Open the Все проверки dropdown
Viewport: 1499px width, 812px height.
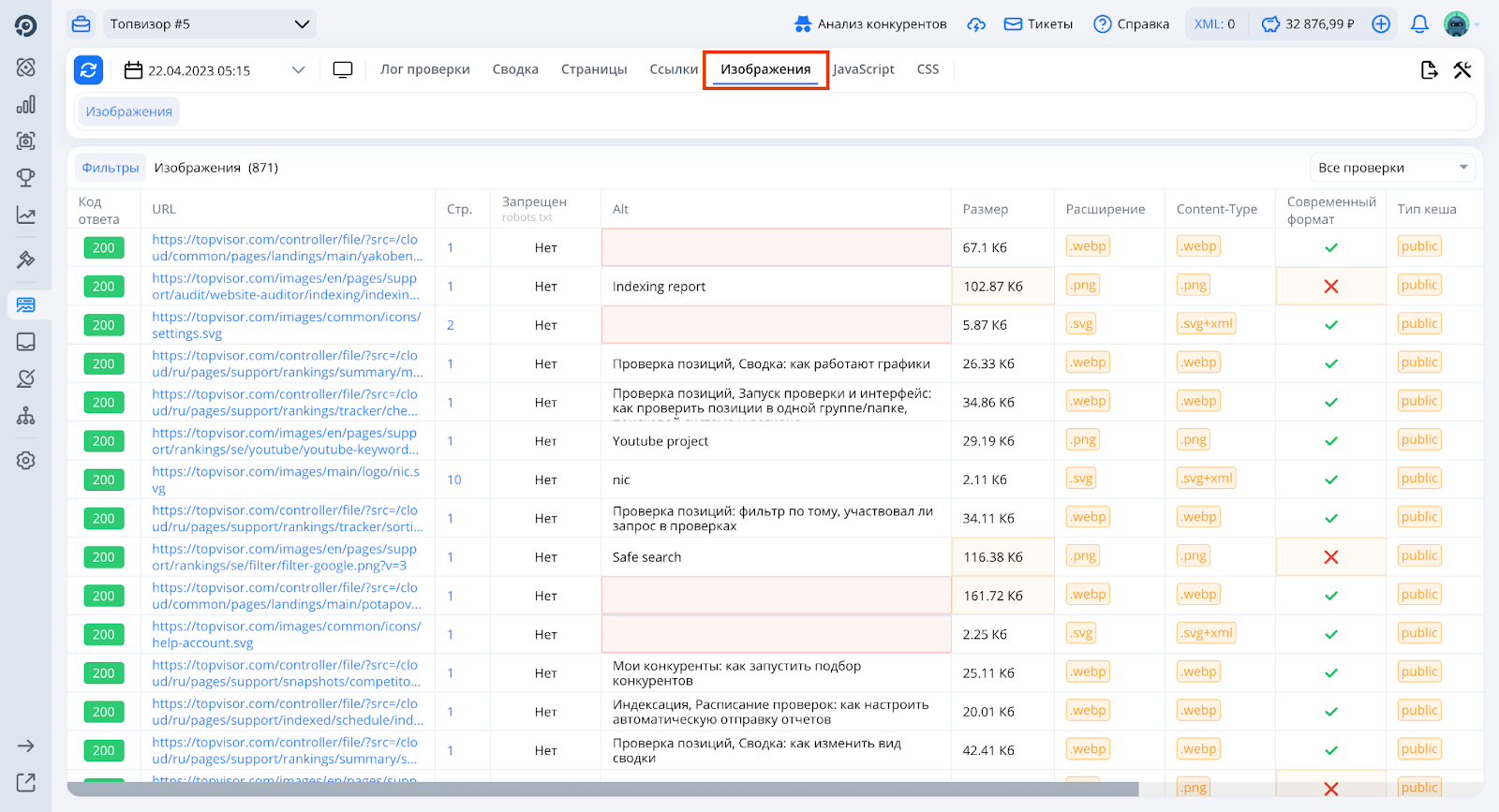[x=1391, y=168]
